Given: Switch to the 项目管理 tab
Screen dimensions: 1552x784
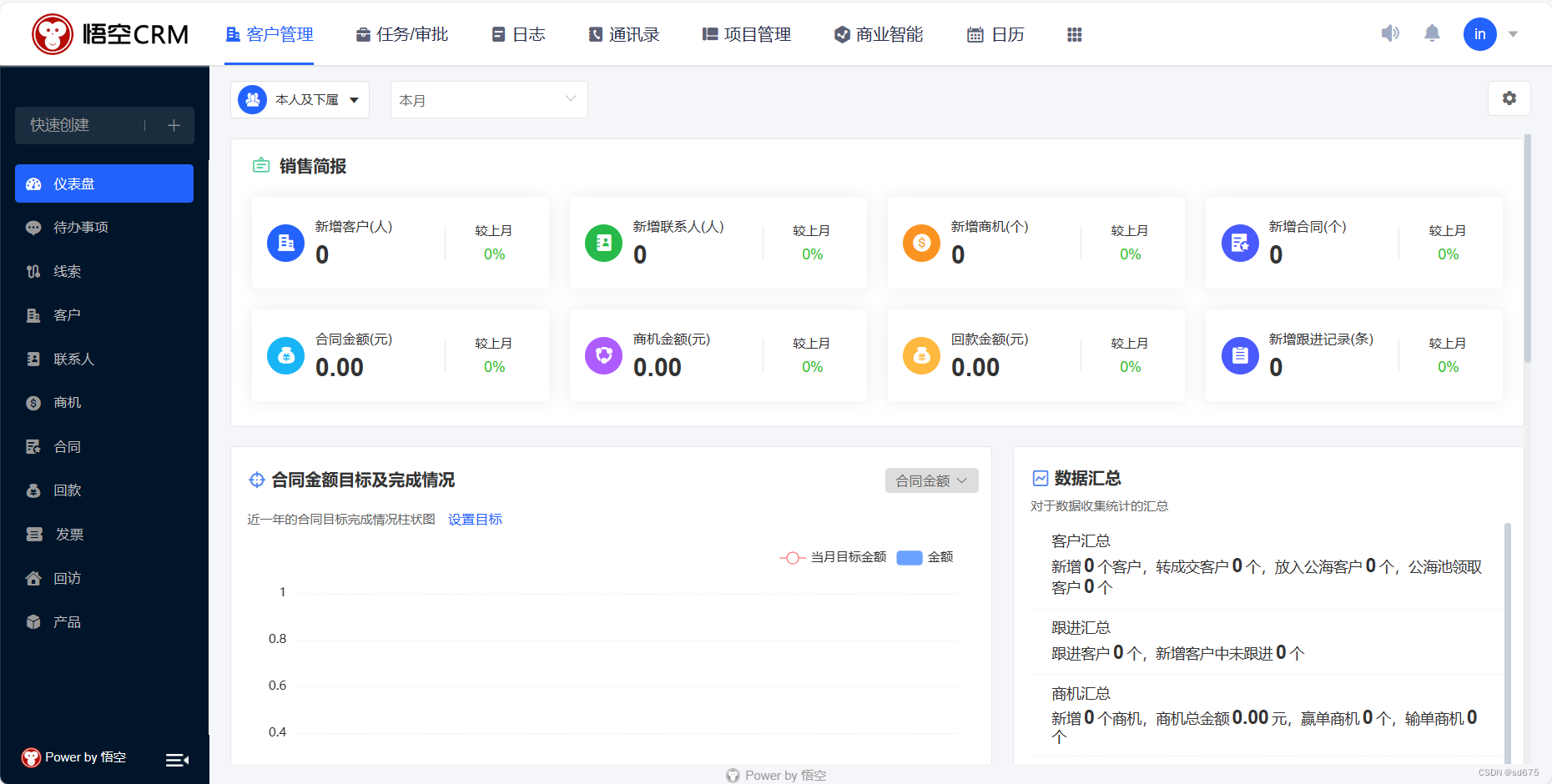Looking at the screenshot, I should point(746,34).
